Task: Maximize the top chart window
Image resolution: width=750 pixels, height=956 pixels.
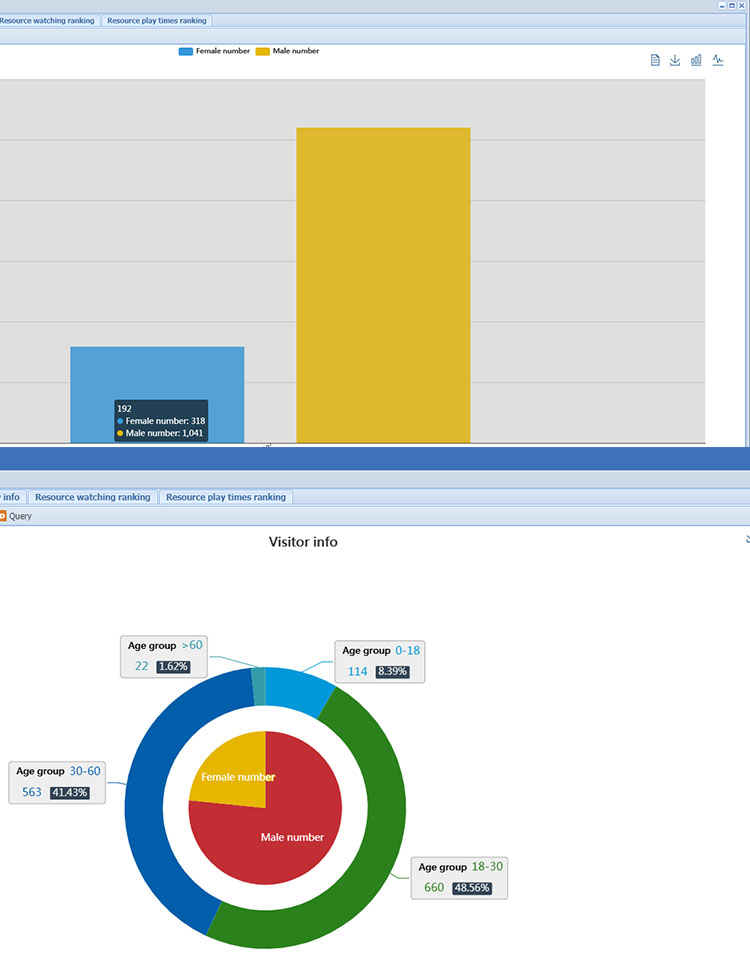Action: point(732,5)
